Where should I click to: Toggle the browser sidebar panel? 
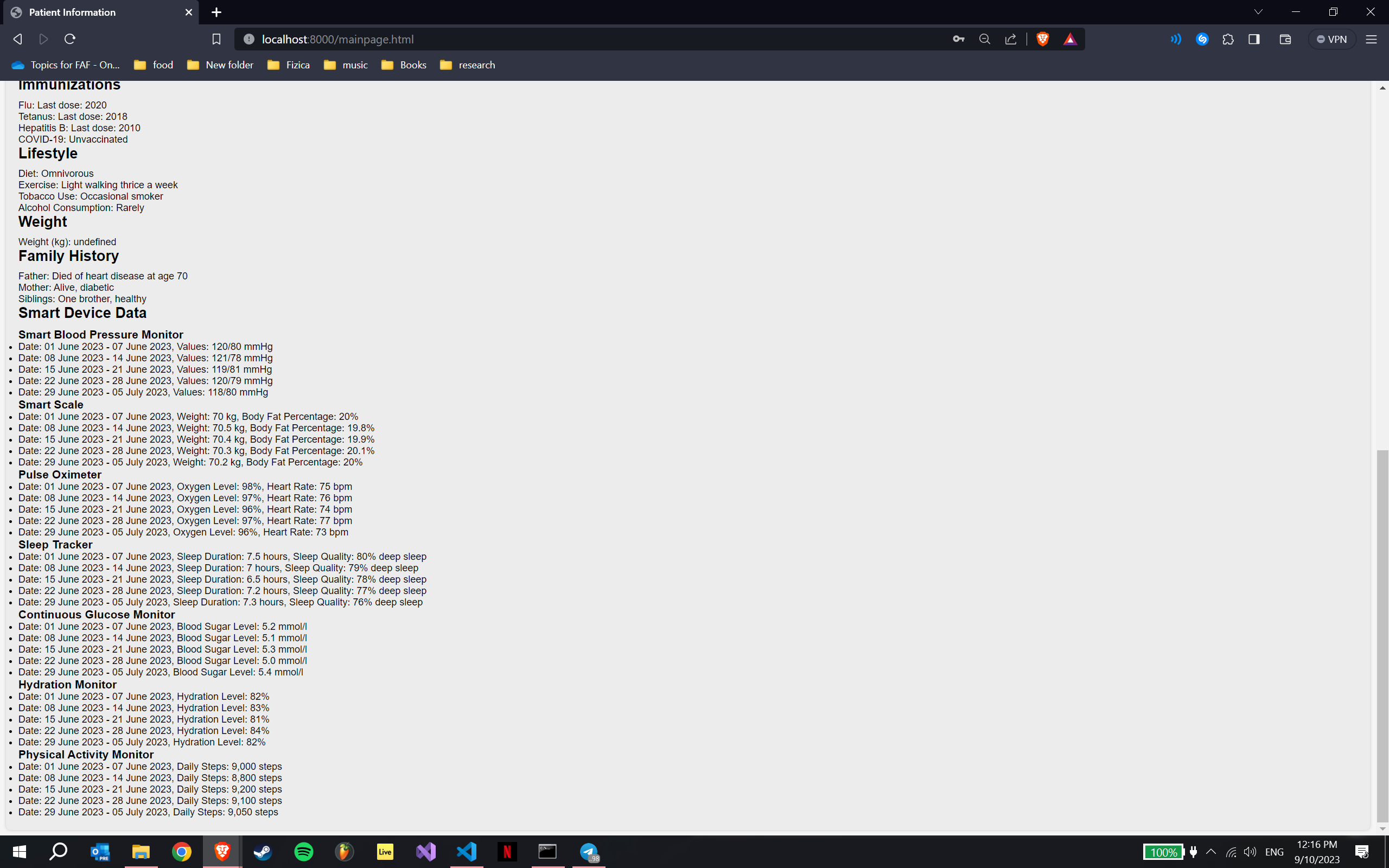(x=1254, y=39)
